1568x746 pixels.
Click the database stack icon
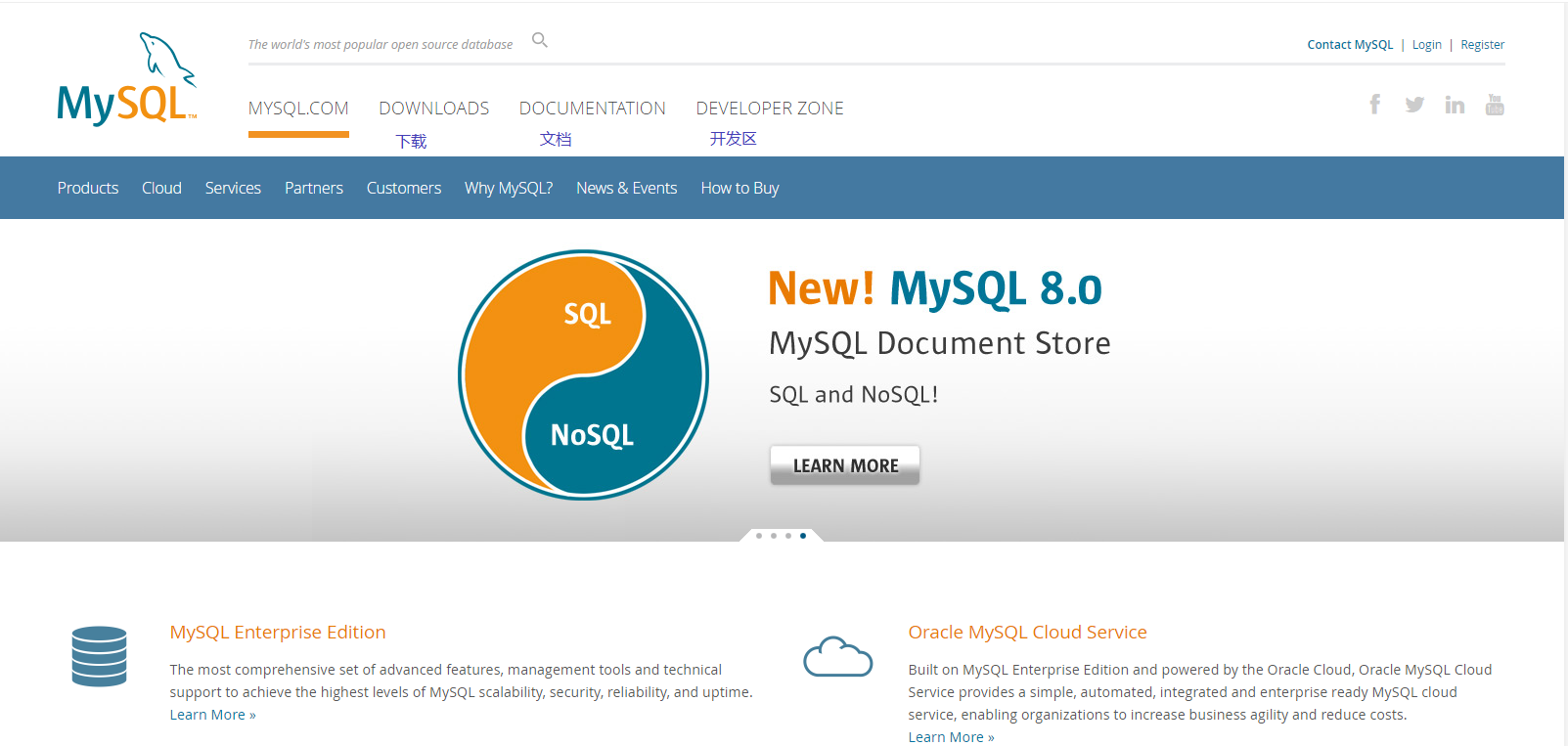pyautogui.click(x=99, y=656)
